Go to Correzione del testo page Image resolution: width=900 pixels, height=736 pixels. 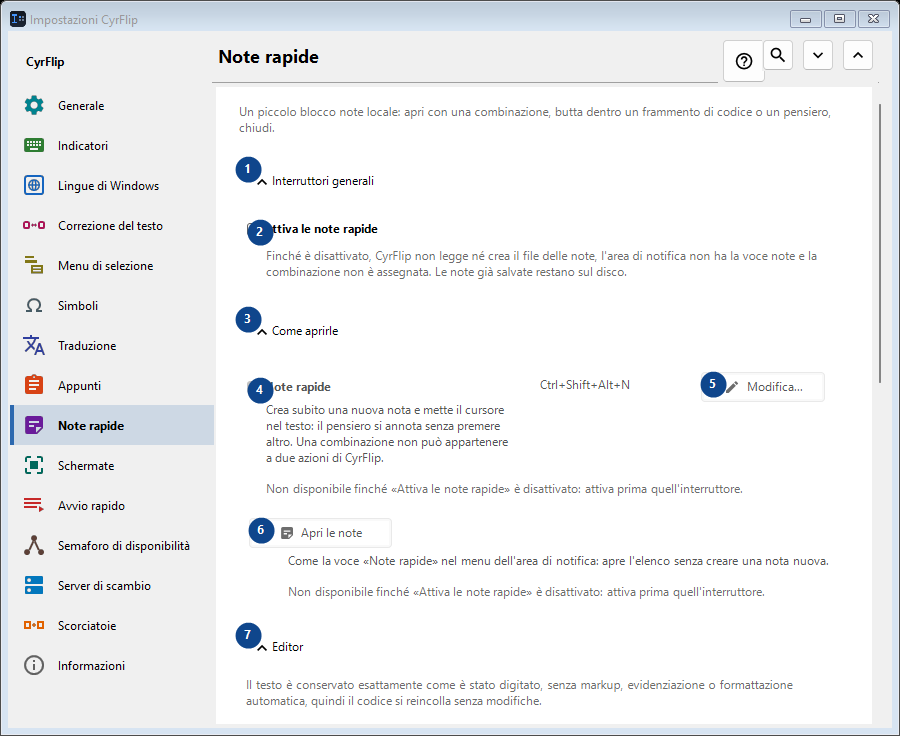(112, 226)
